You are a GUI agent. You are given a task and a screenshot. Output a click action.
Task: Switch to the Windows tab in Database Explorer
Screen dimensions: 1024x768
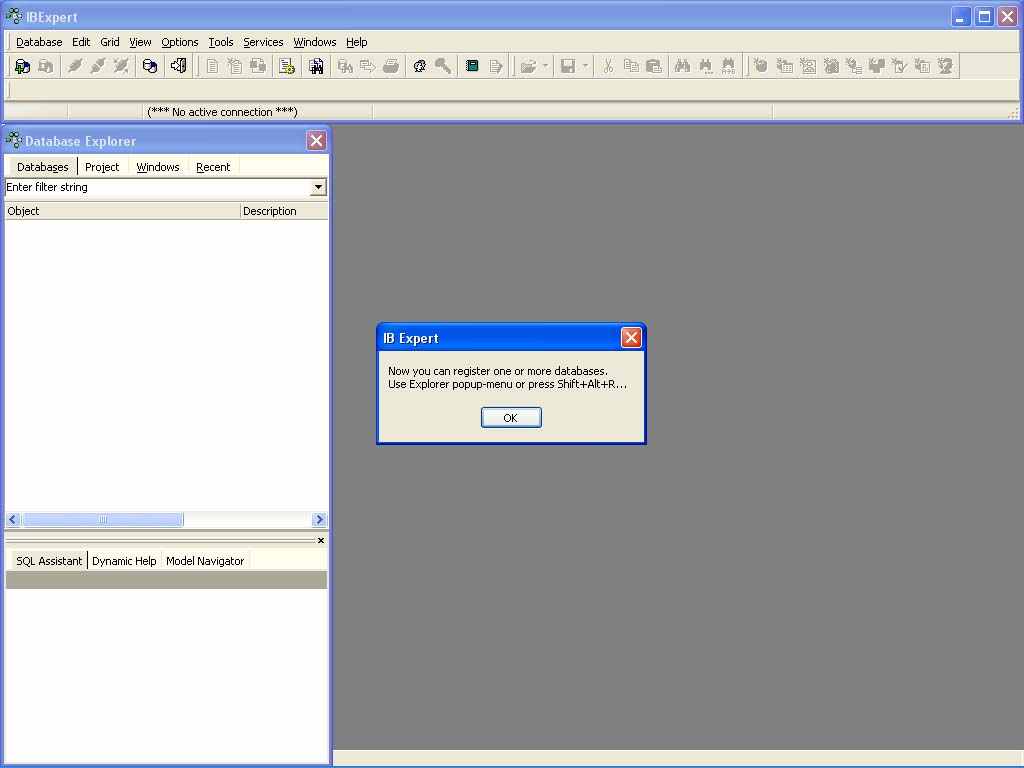157,167
